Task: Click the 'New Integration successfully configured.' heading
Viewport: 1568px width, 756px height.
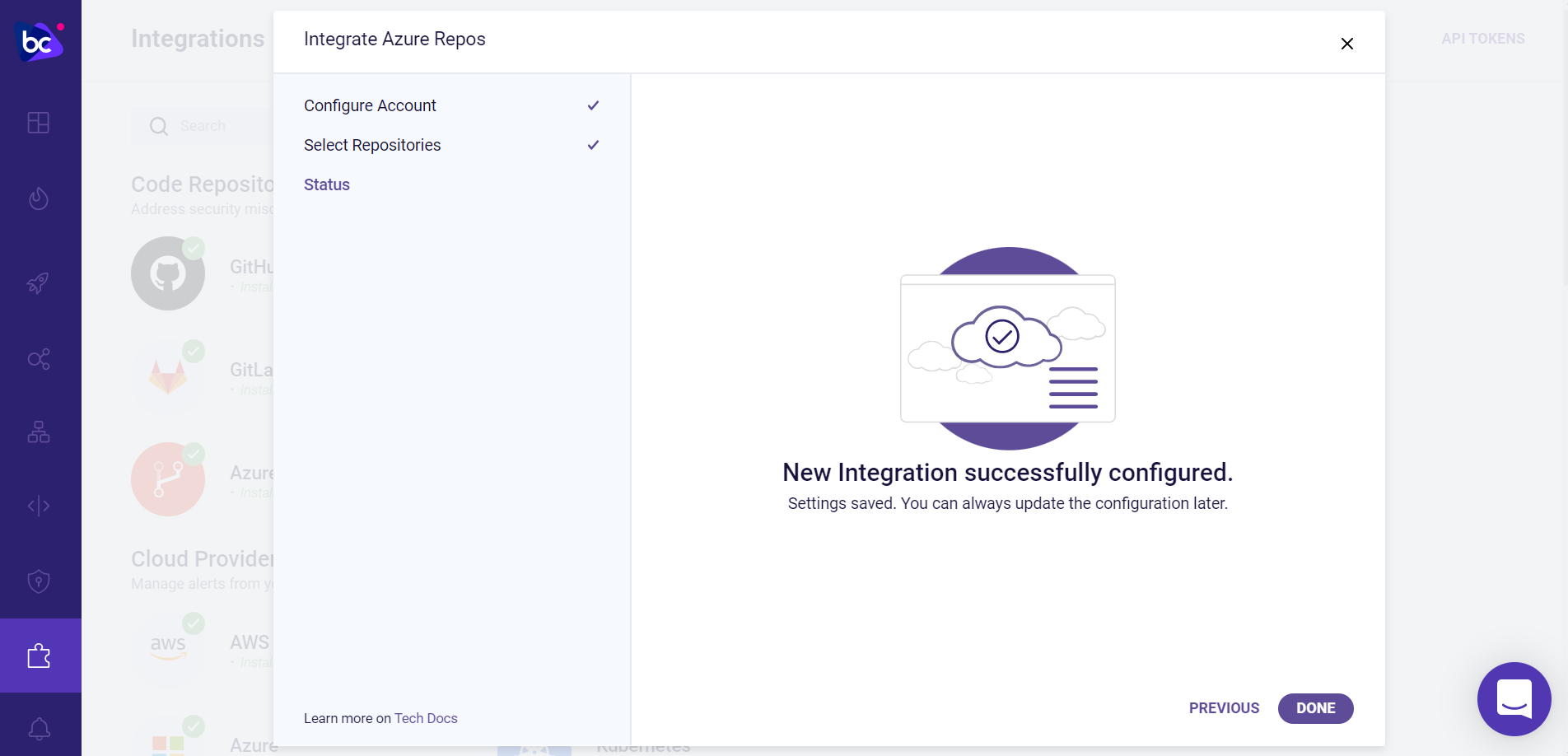Action: (1008, 473)
